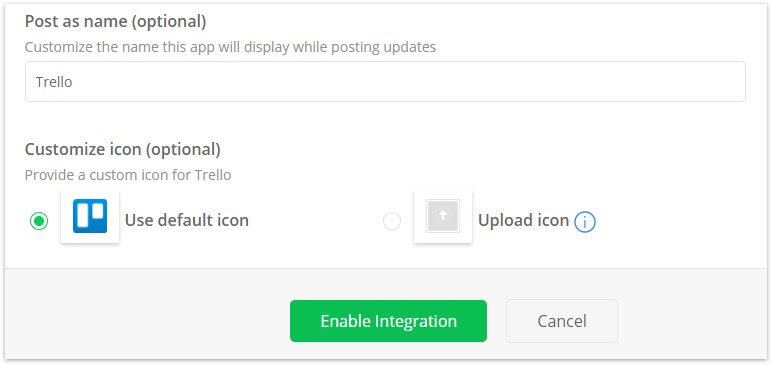This screenshot has height=365, width=772.
Task: Click the blue Trello logo icon
Action: (x=90, y=216)
